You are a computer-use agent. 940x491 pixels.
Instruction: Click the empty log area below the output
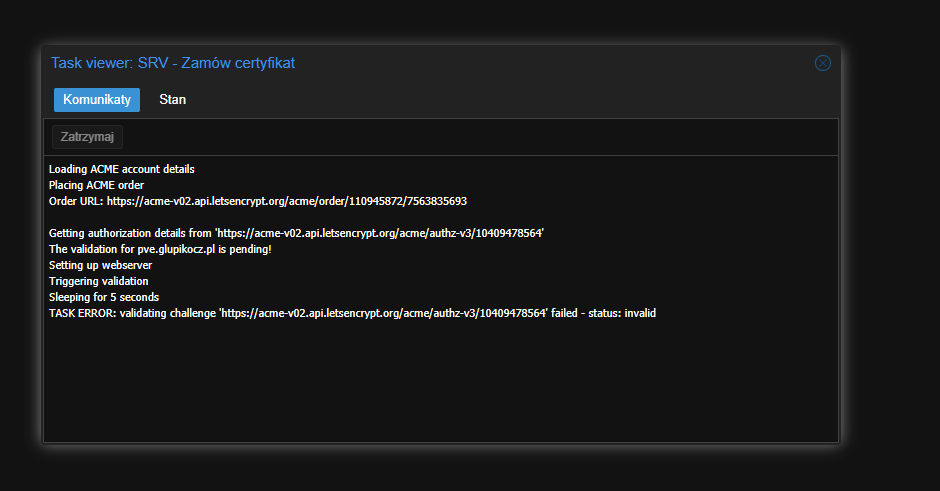[440, 385]
